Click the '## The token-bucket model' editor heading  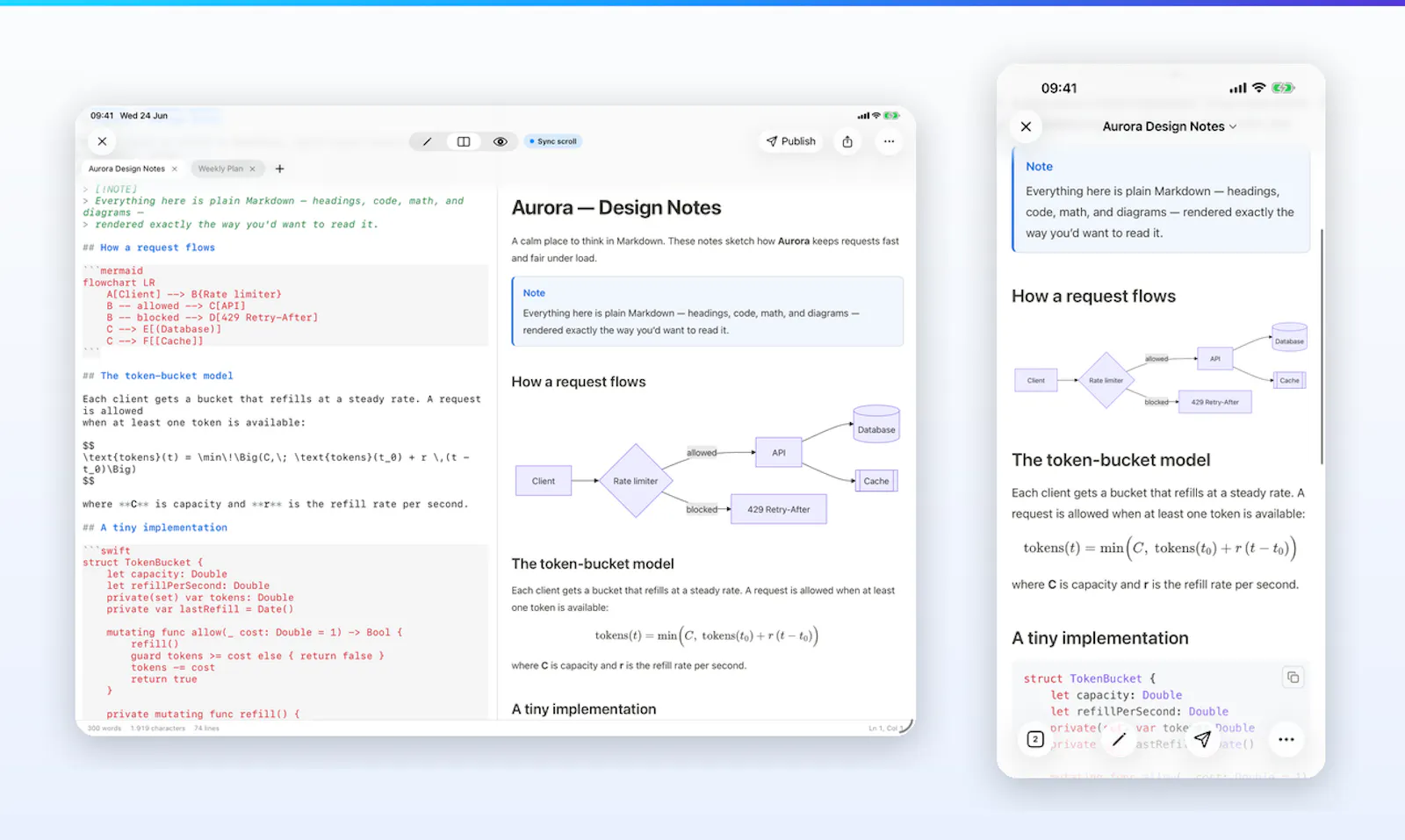[158, 376]
